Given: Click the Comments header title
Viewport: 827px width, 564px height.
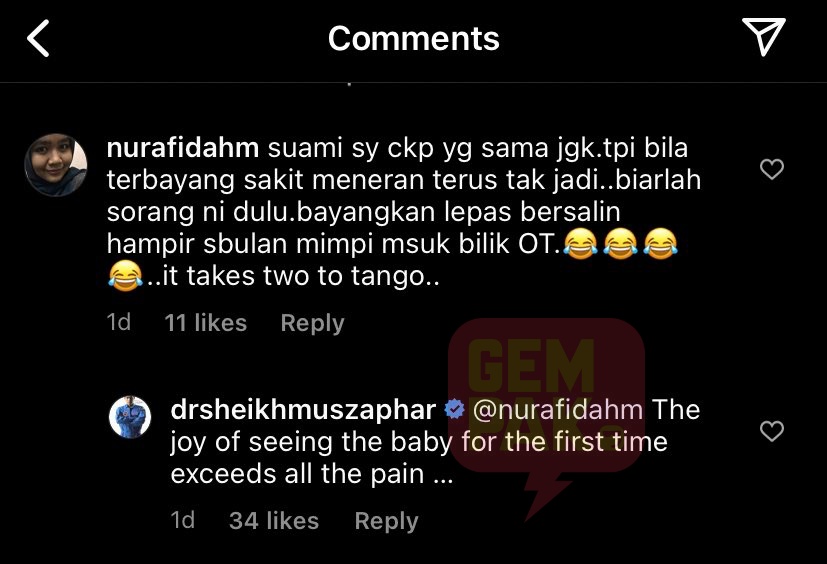Looking at the screenshot, I should 414,39.
